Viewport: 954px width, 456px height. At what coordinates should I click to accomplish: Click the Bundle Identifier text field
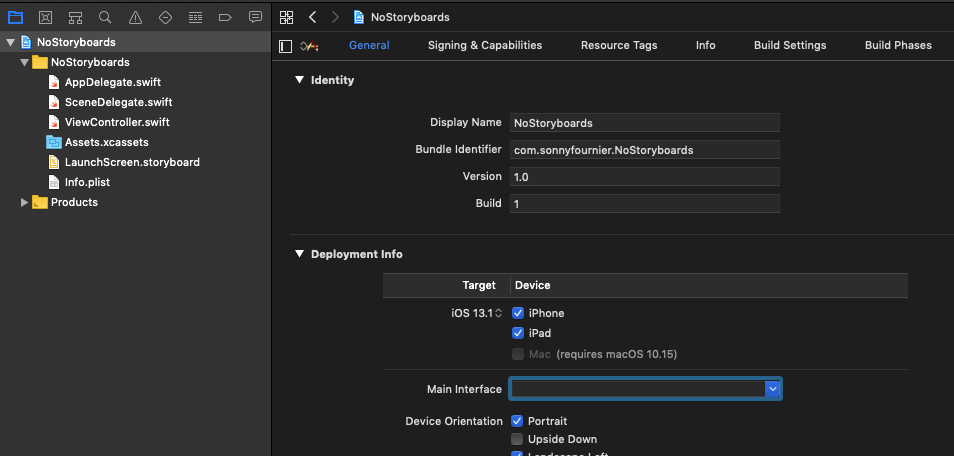645,150
